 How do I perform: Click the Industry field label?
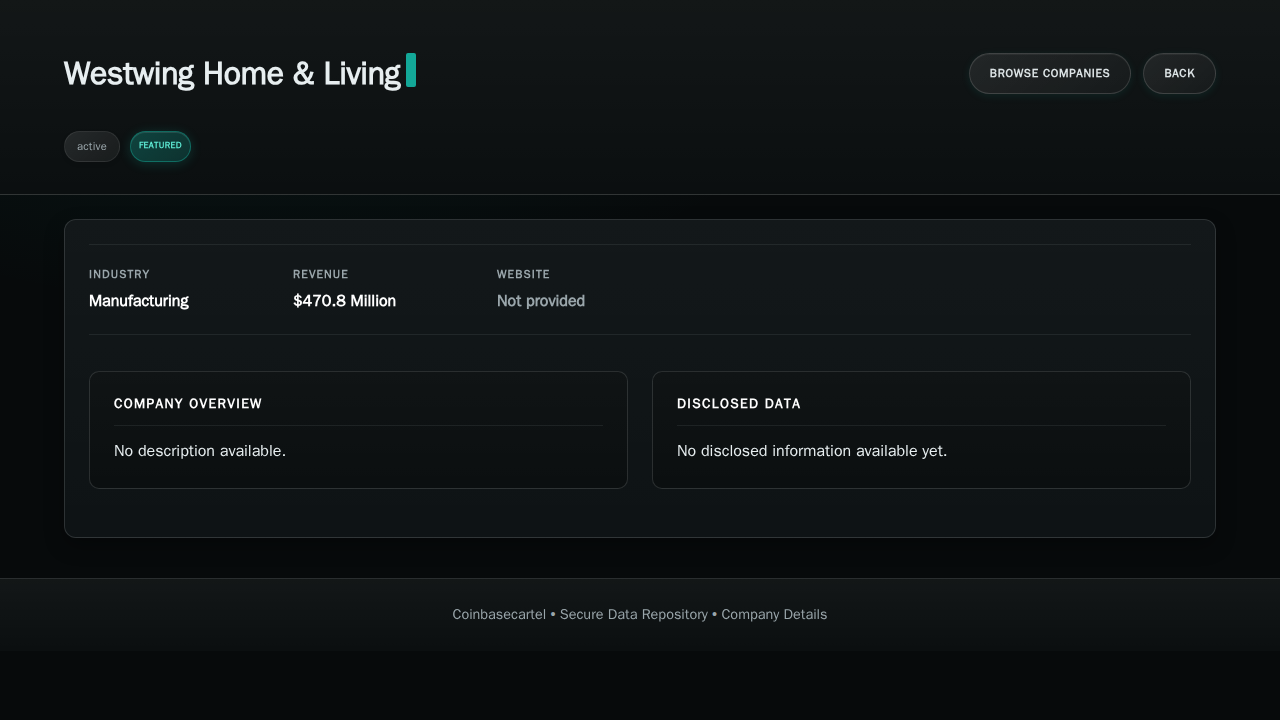coord(119,274)
